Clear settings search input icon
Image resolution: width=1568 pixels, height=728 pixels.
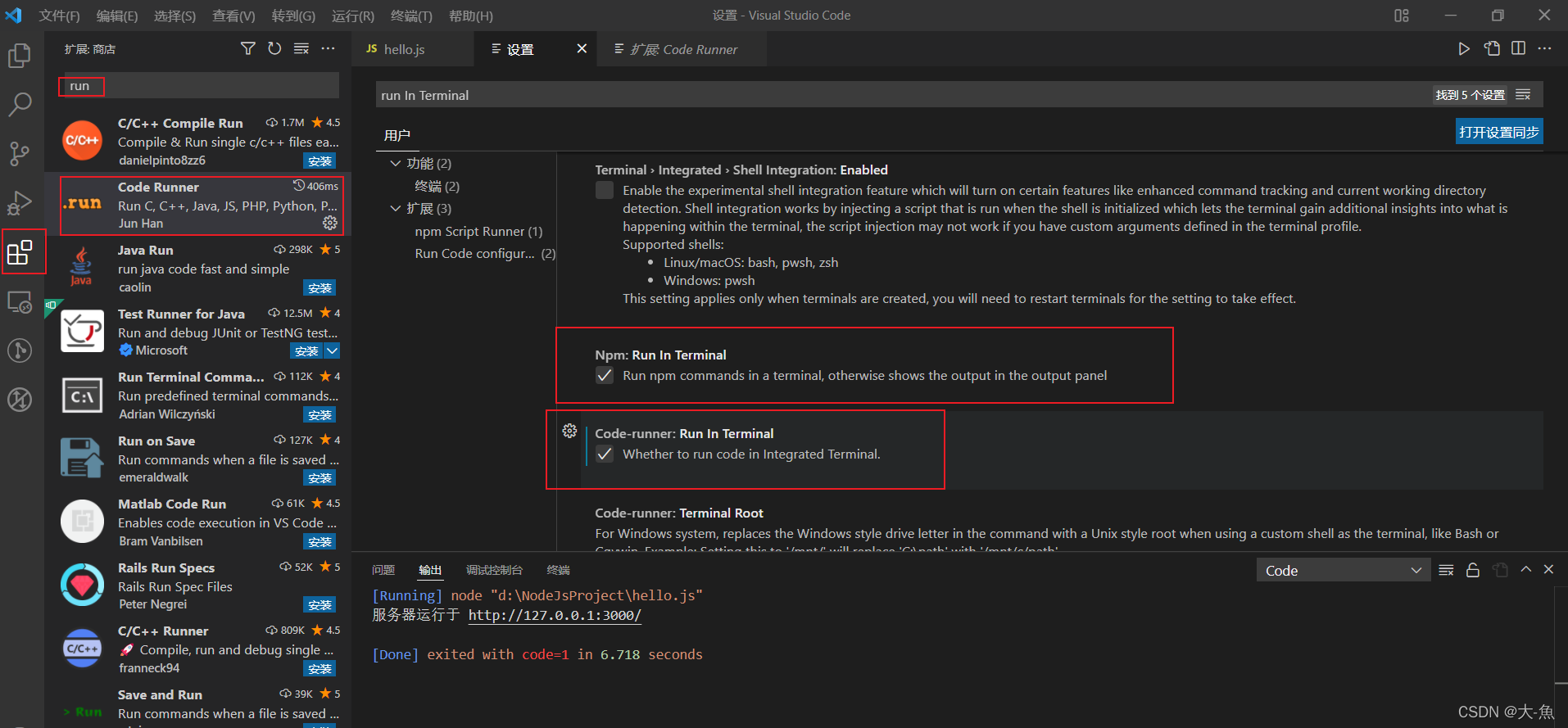[1523, 95]
